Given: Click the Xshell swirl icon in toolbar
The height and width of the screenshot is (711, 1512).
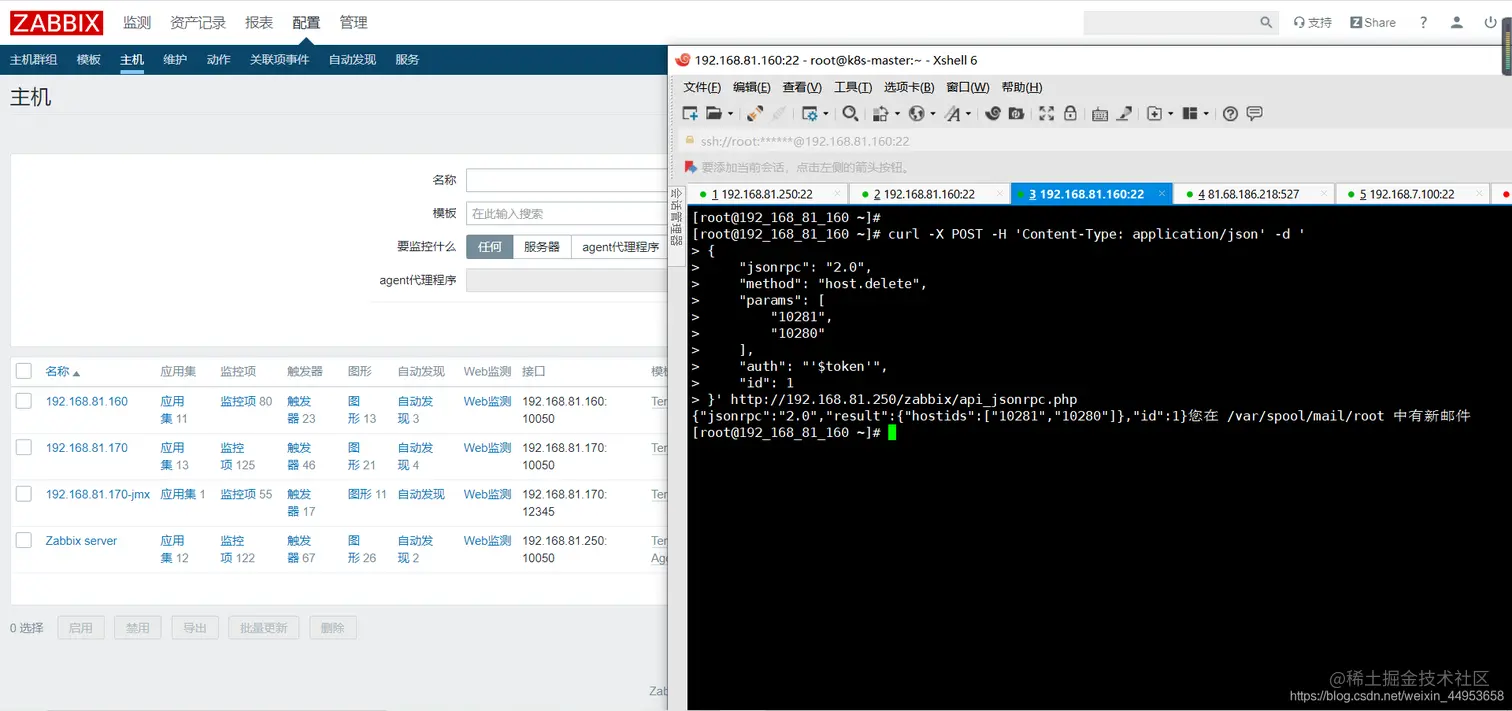Looking at the screenshot, I should click(x=993, y=114).
